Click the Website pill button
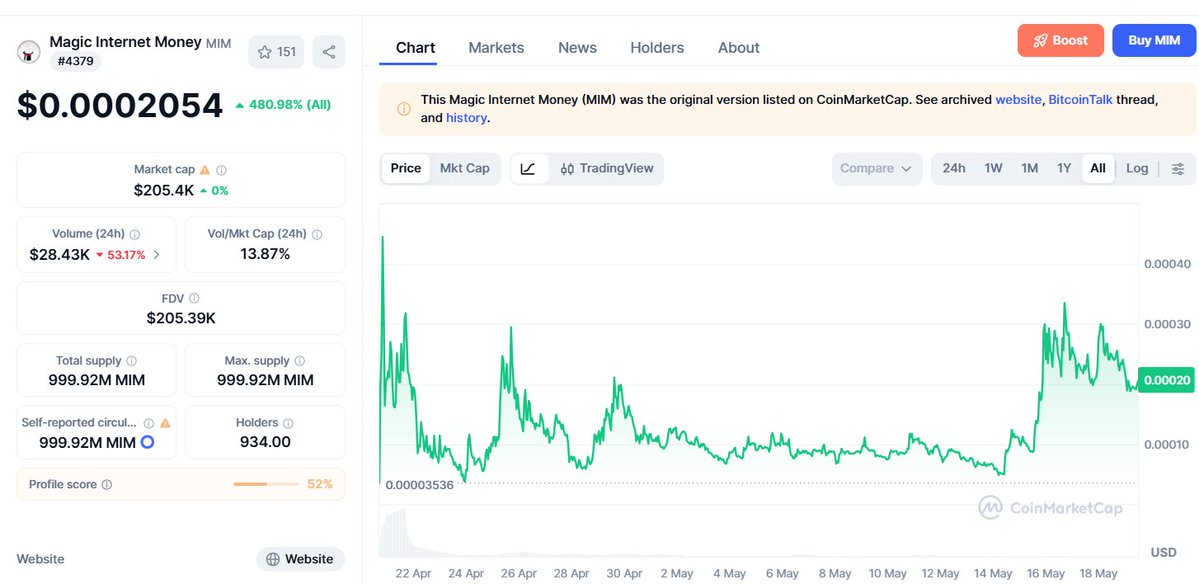The width and height of the screenshot is (1199, 584). (x=301, y=559)
